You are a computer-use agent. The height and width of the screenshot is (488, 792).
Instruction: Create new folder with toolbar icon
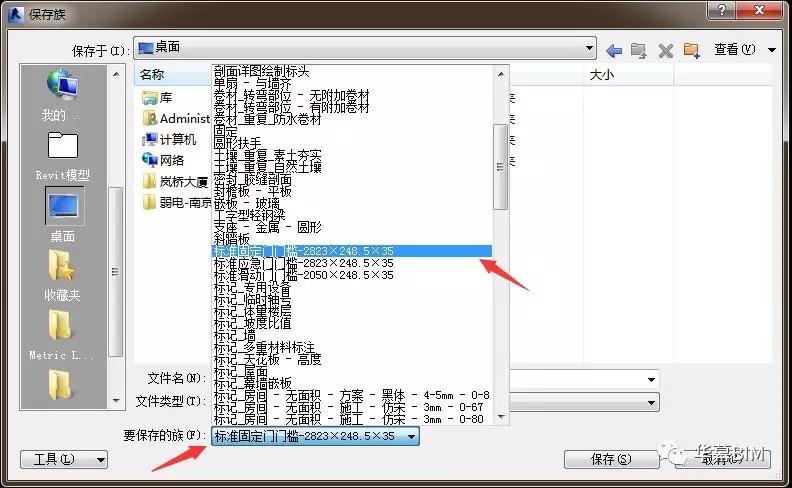coord(691,51)
